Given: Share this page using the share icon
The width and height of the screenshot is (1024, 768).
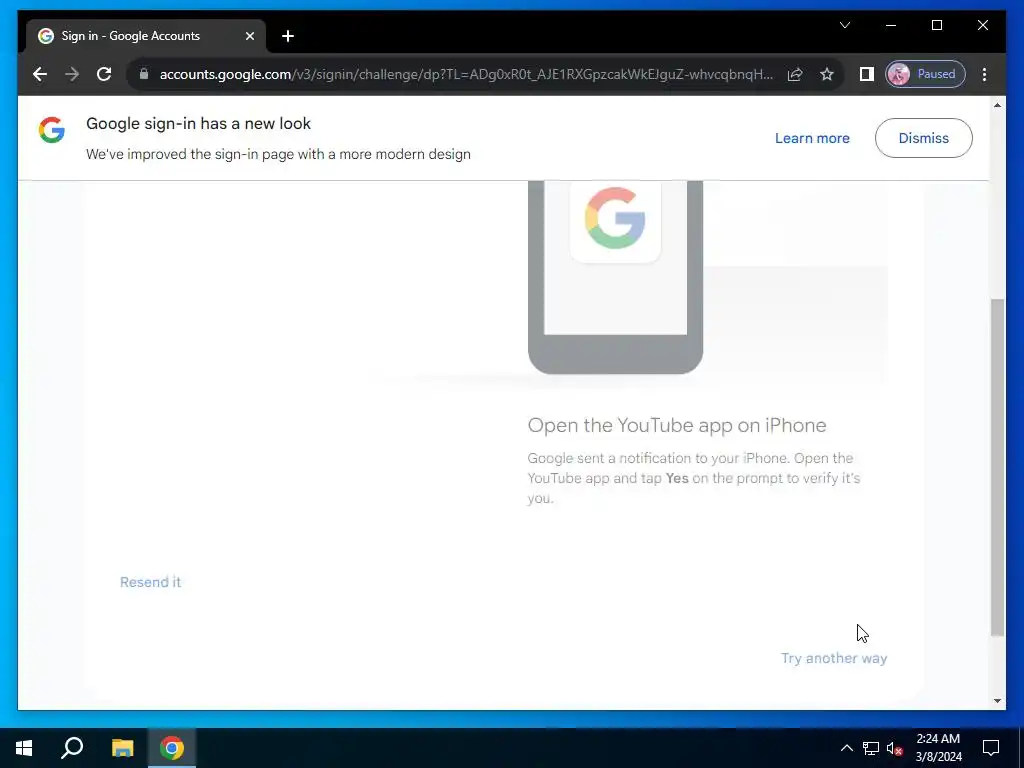Looking at the screenshot, I should pyautogui.click(x=795, y=74).
